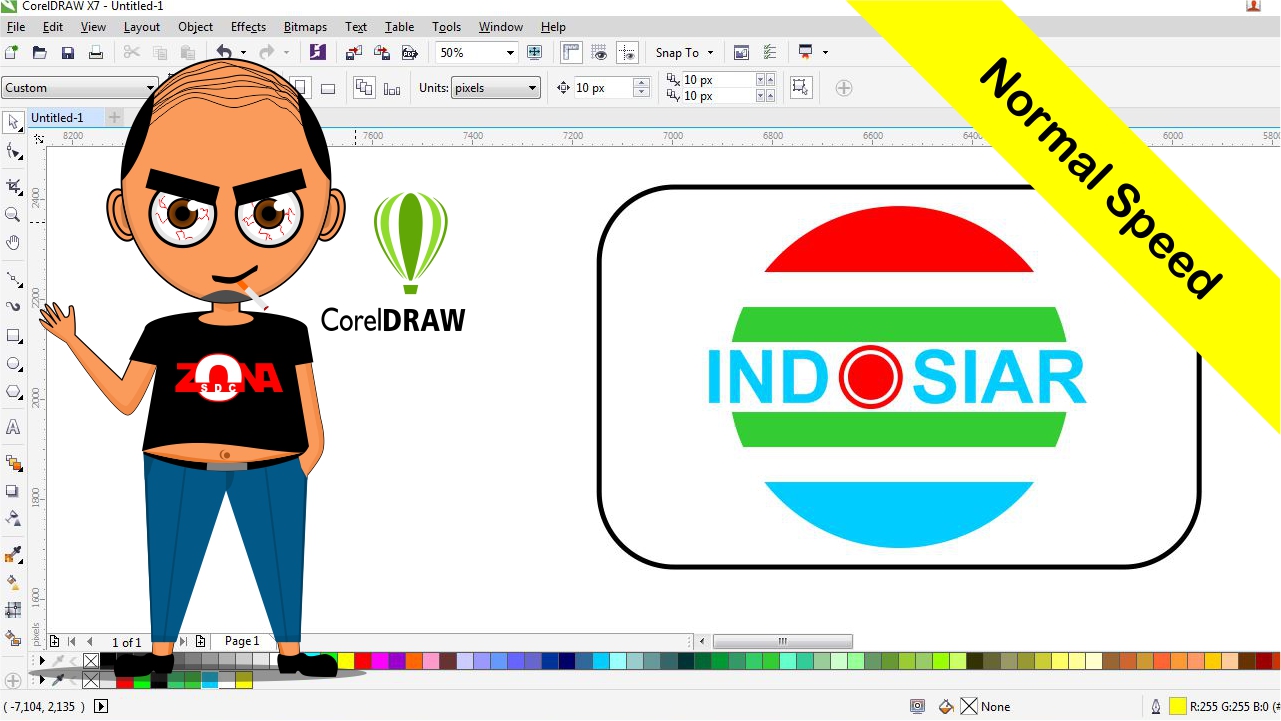1281x721 pixels.
Task: Open the Undo history dropdown arrow
Action: [243, 53]
